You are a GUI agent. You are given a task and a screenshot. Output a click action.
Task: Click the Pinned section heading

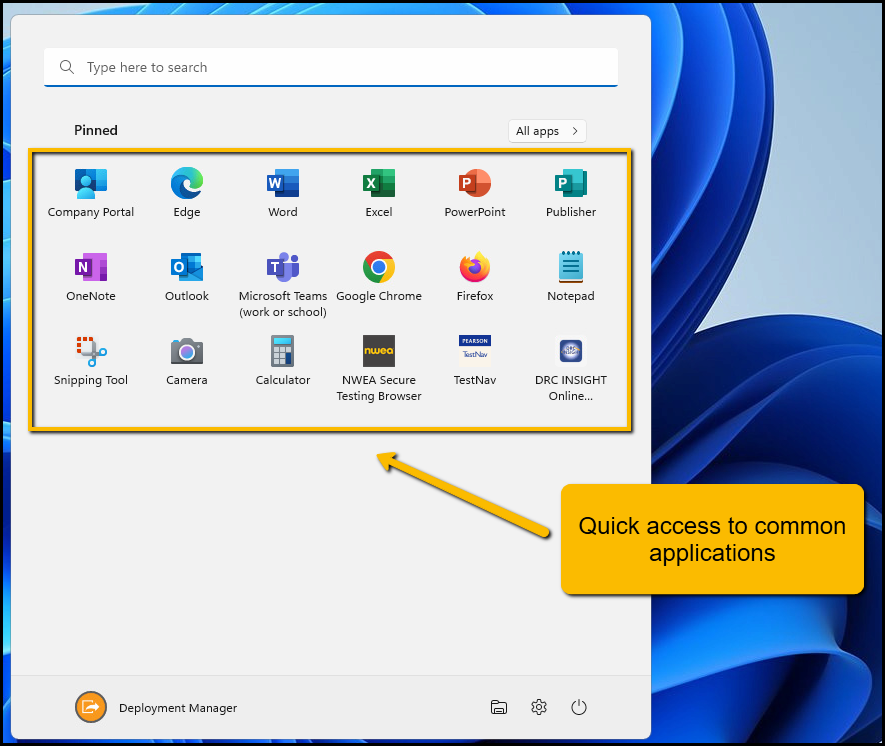pos(96,130)
